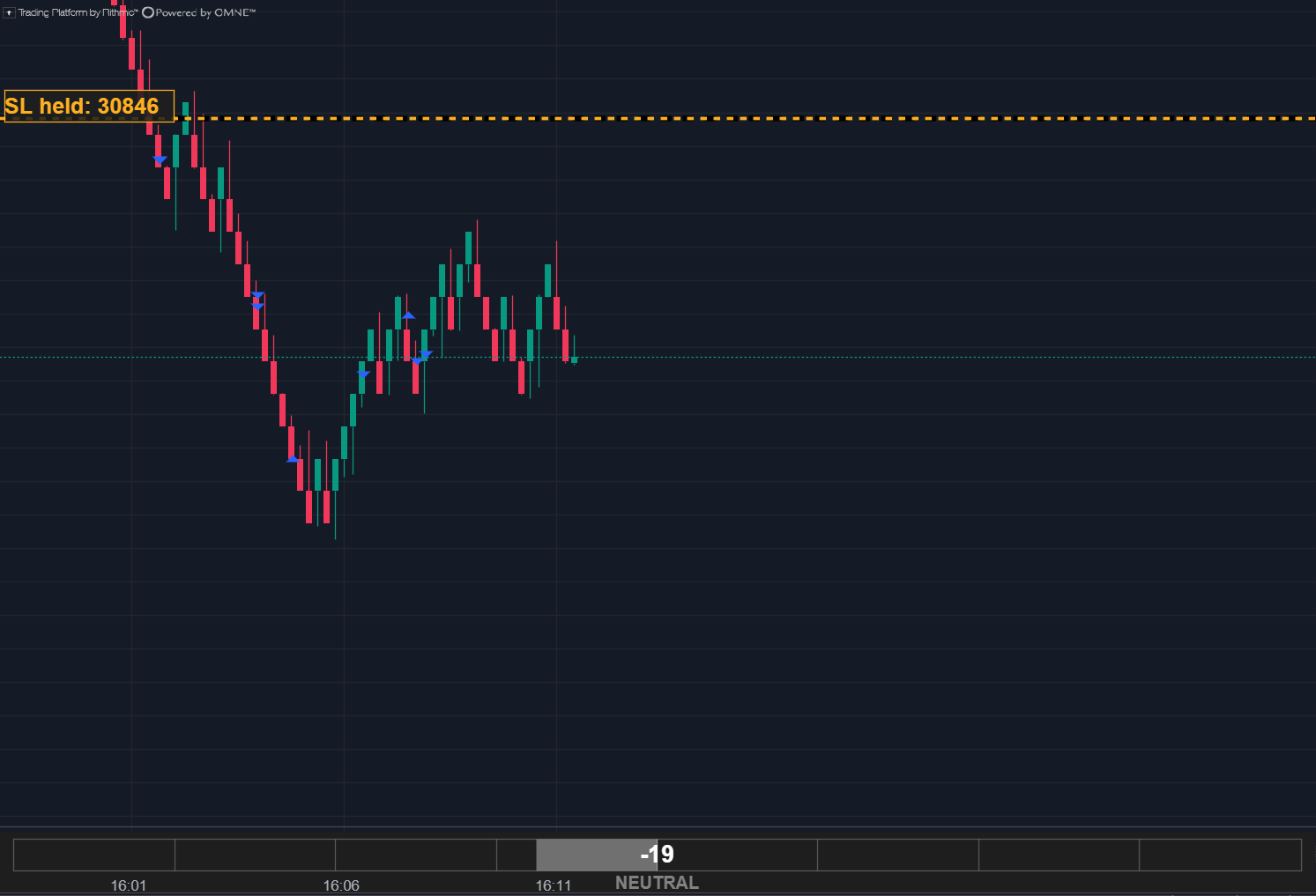
Task: Select the 'SL held: 30846' label
Action: click(x=89, y=106)
